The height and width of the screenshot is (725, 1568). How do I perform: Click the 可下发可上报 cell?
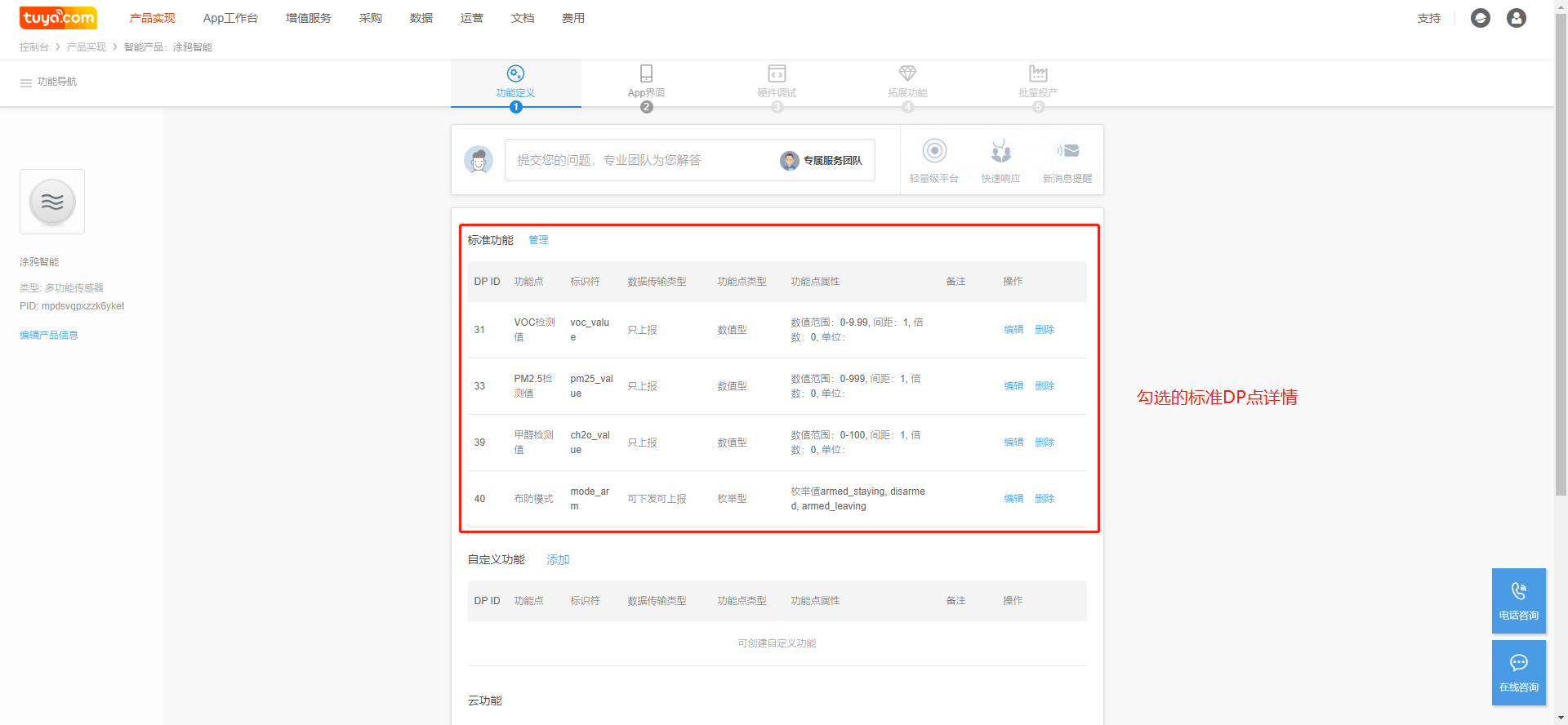click(x=657, y=499)
